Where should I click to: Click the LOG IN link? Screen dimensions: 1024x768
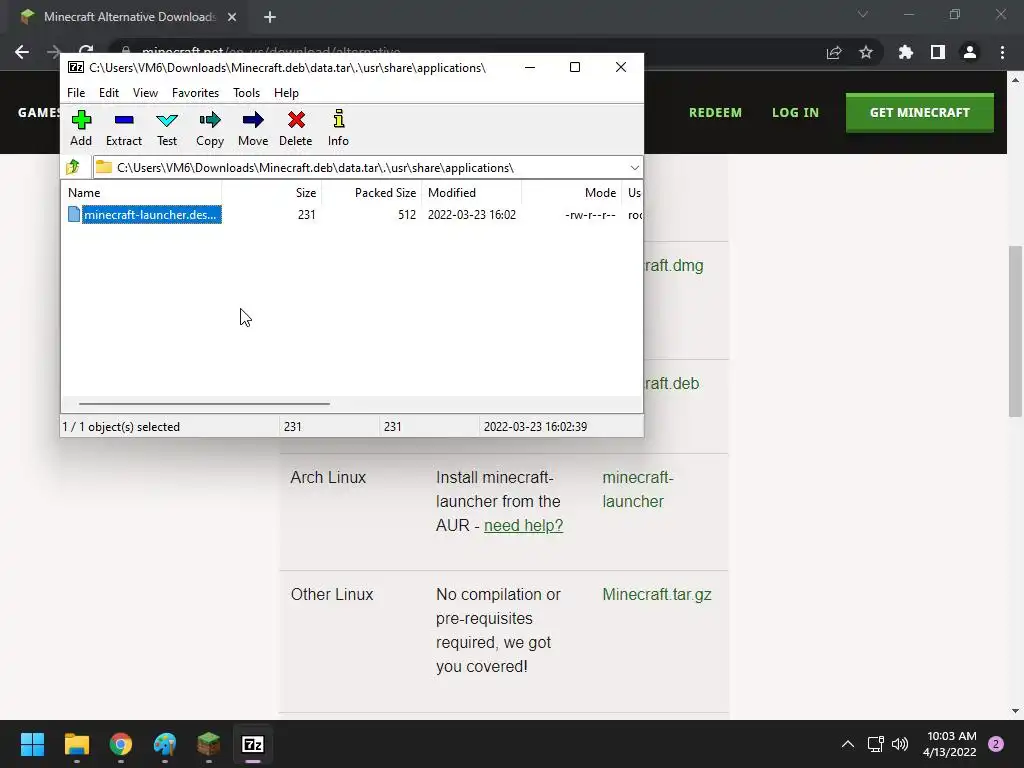[x=795, y=112]
